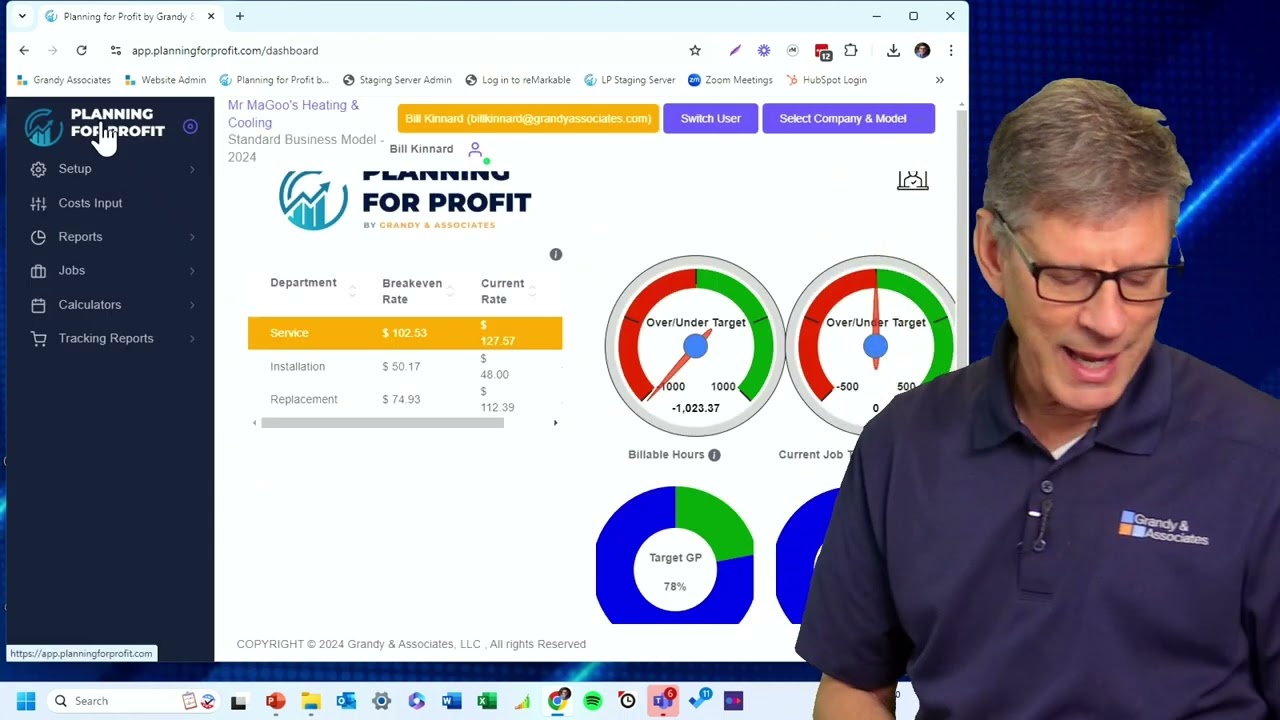1280x720 pixels.
Task: Click the Calculators calendar icon
Action: 38,305
